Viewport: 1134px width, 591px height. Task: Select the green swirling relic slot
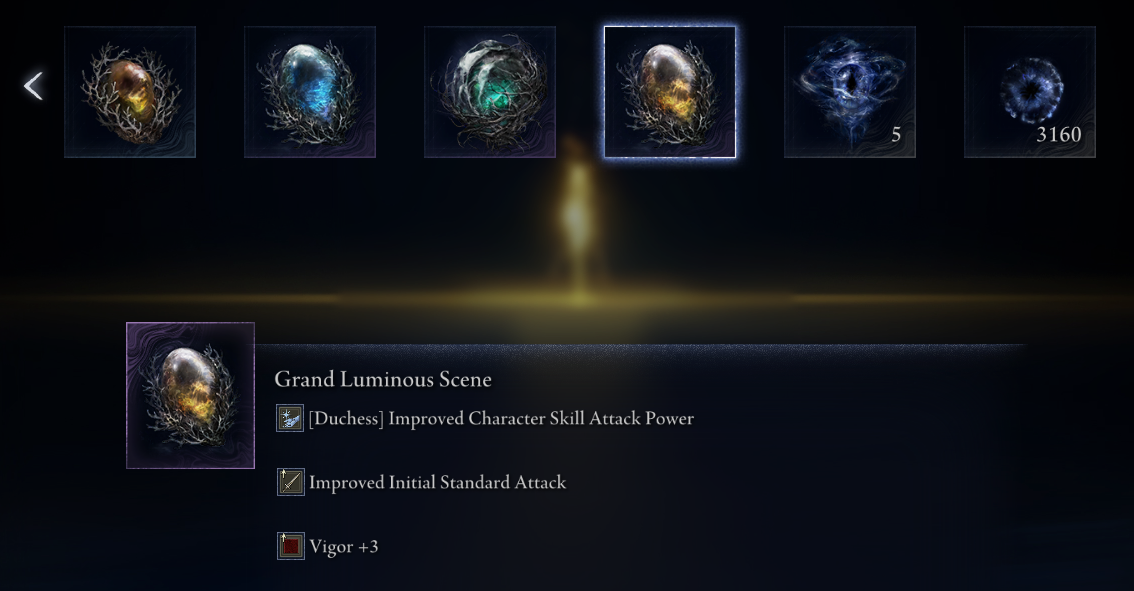[x=490, y=92]
